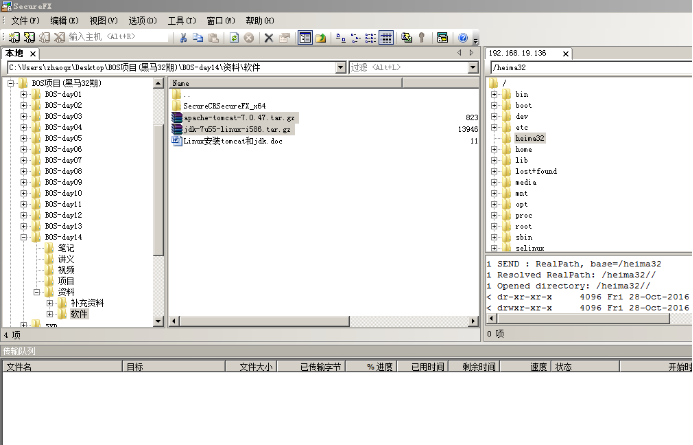Click the 文件名 transfer queue column header
Image resolution: width=693 pixels, height=445 pixels.
pos(62,366)
